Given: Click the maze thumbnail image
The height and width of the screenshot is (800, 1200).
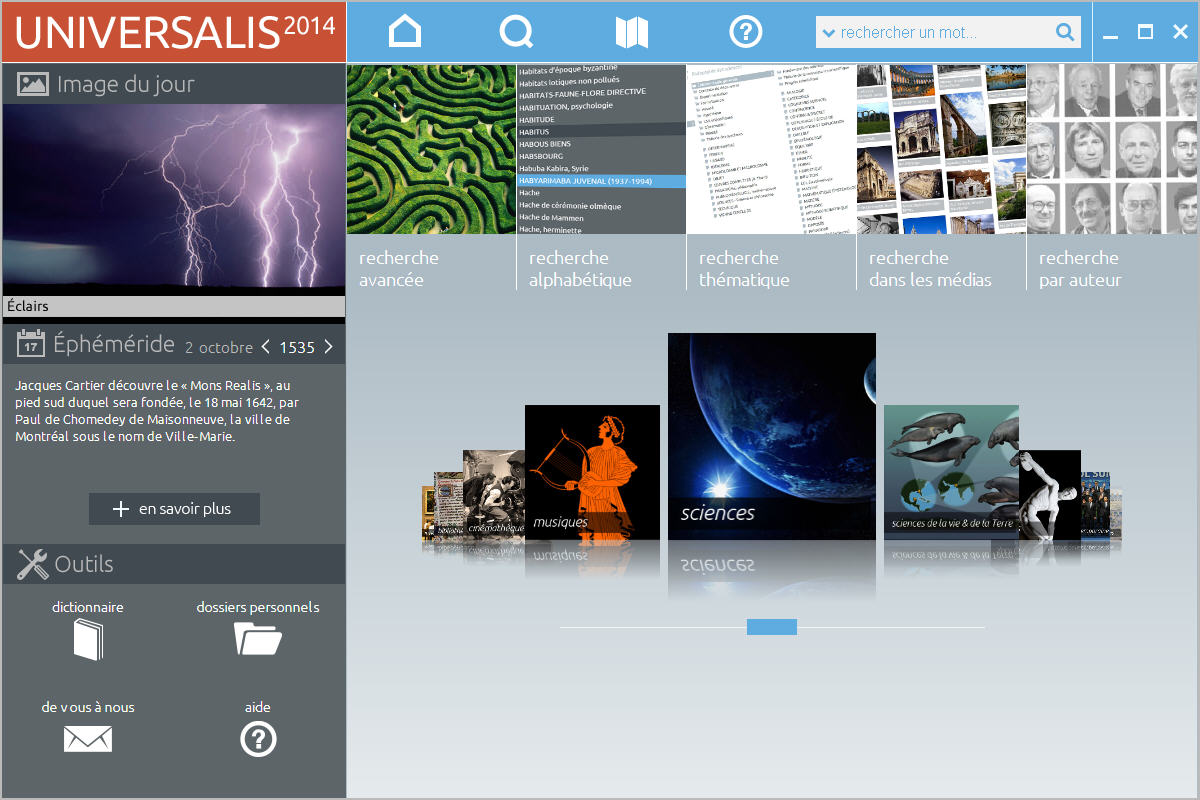Looking at the screenshot, I should [431, 149].
